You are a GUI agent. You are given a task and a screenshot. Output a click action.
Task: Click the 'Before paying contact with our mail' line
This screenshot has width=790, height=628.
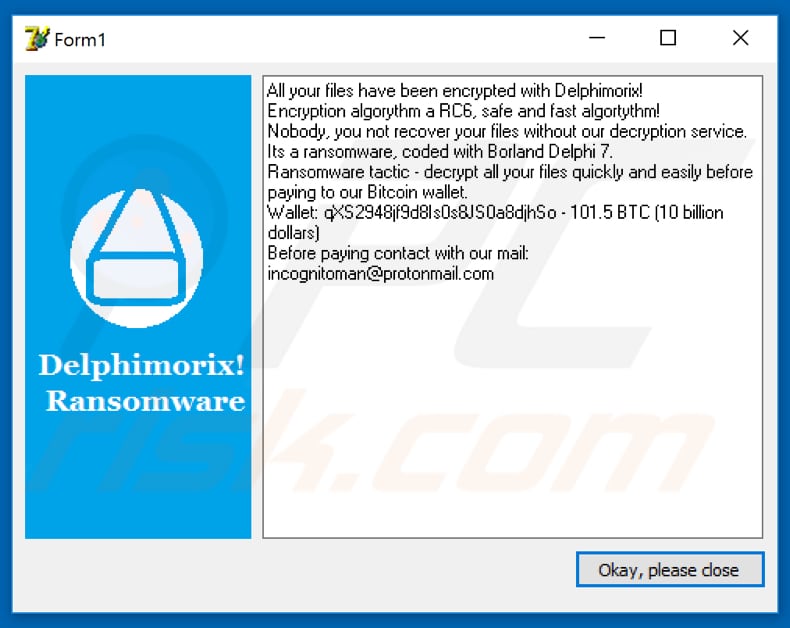click(398, 253)
